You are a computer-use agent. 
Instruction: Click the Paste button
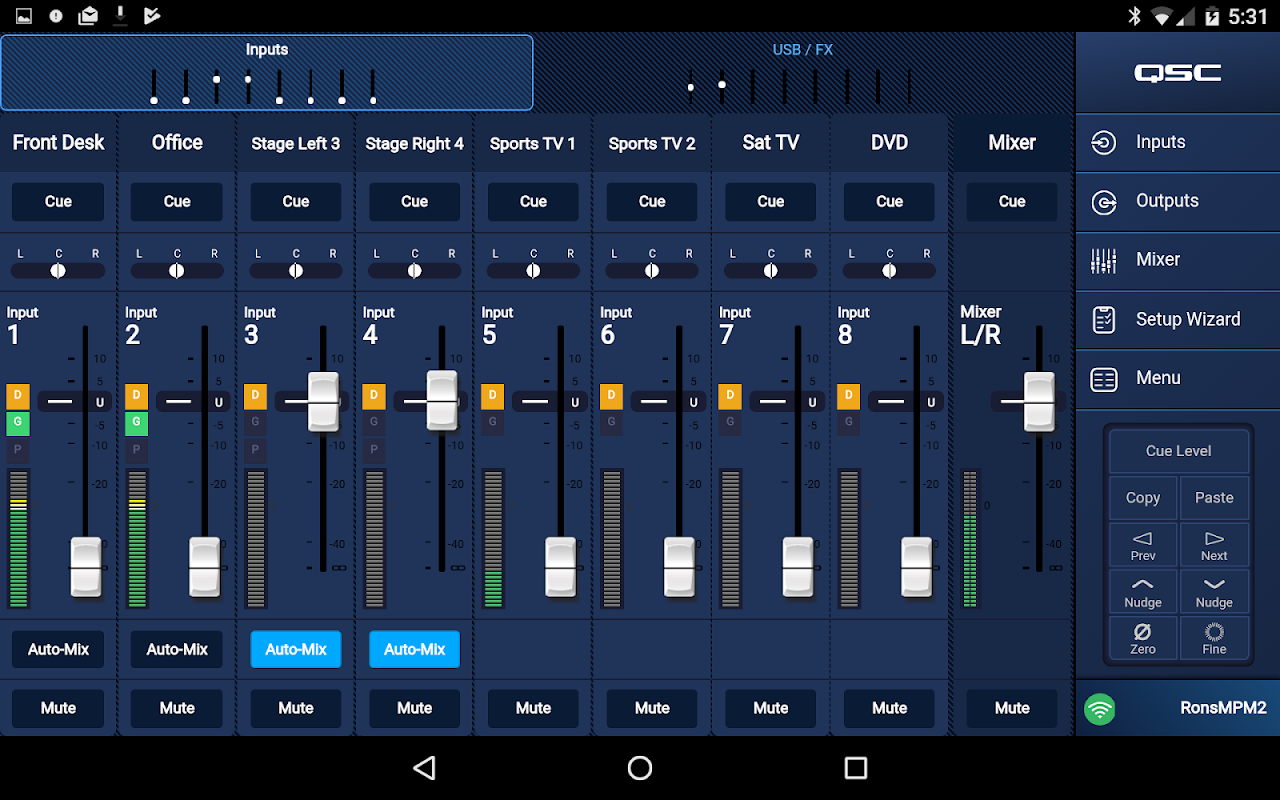pyautogui.click(x=1214, y=498)
